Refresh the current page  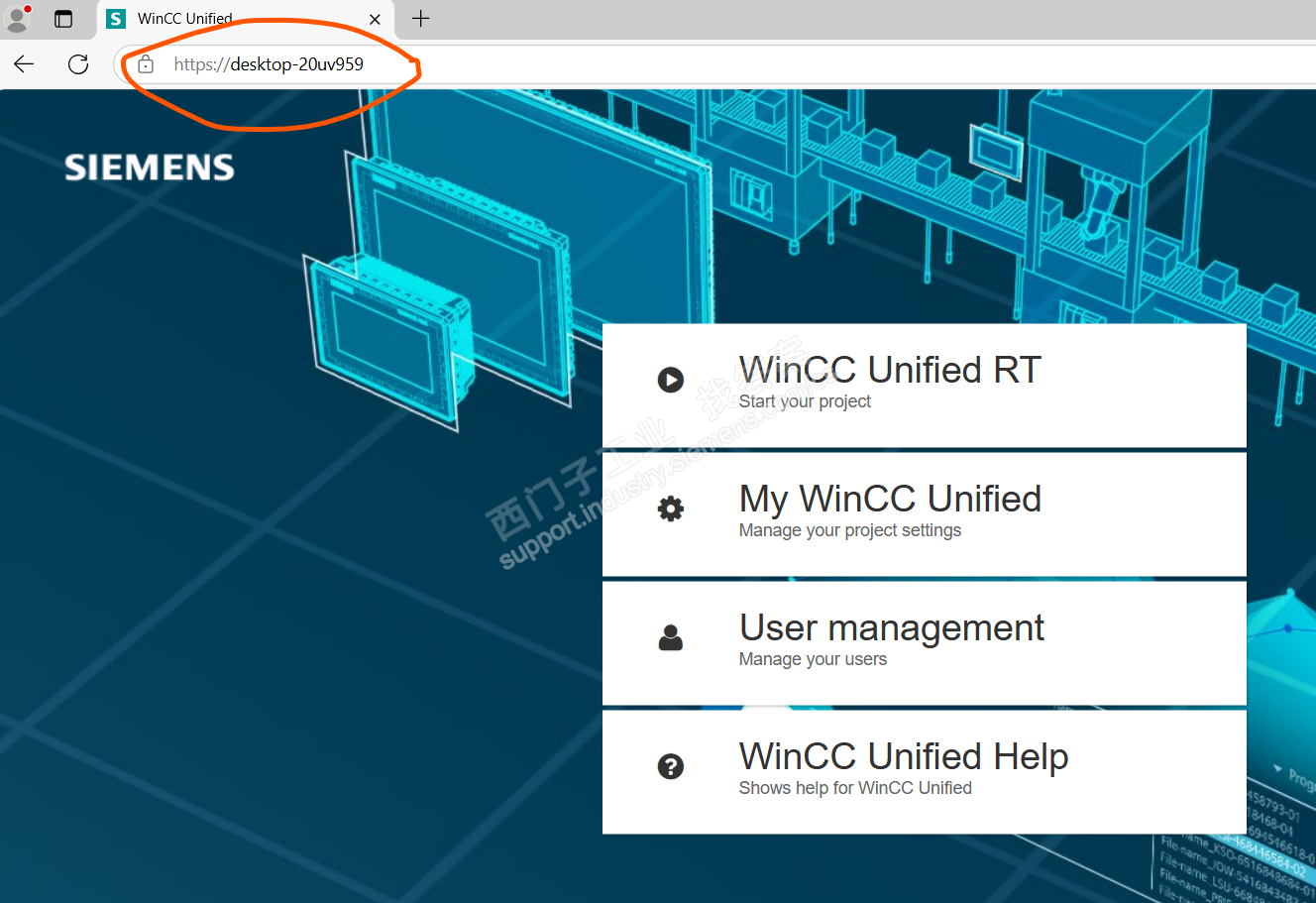(78, 64)
